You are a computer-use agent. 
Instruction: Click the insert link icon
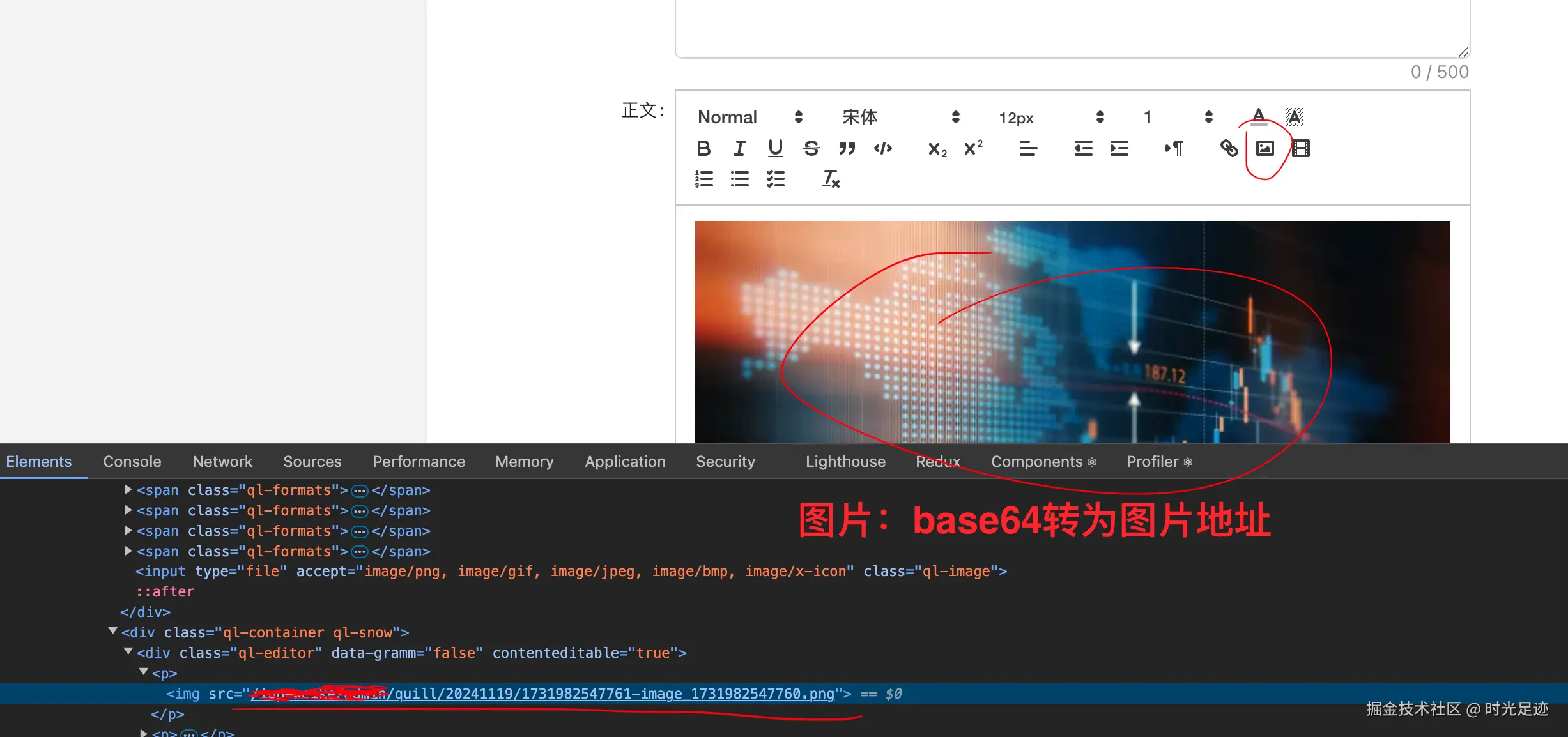pyautogui.click(x=1229, y=148)
